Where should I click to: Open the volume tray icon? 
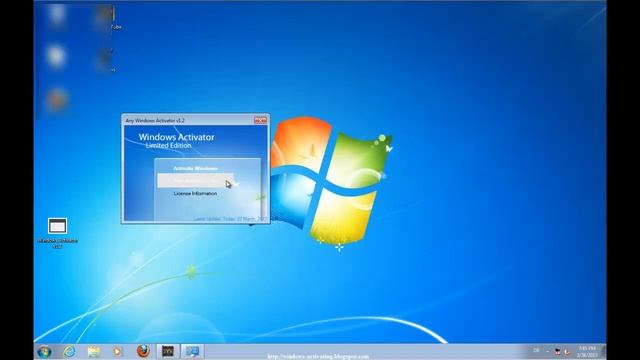567,351
